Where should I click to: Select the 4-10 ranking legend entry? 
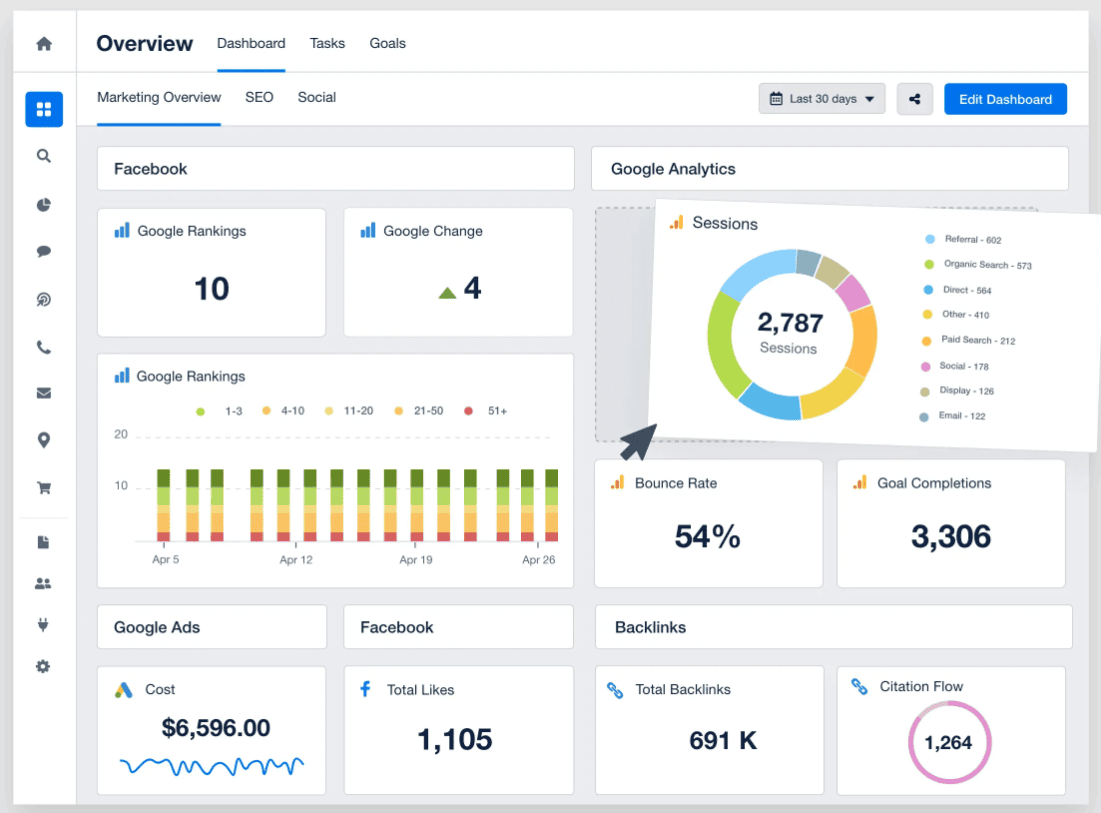pyautogui.click(x=283, y=411)
